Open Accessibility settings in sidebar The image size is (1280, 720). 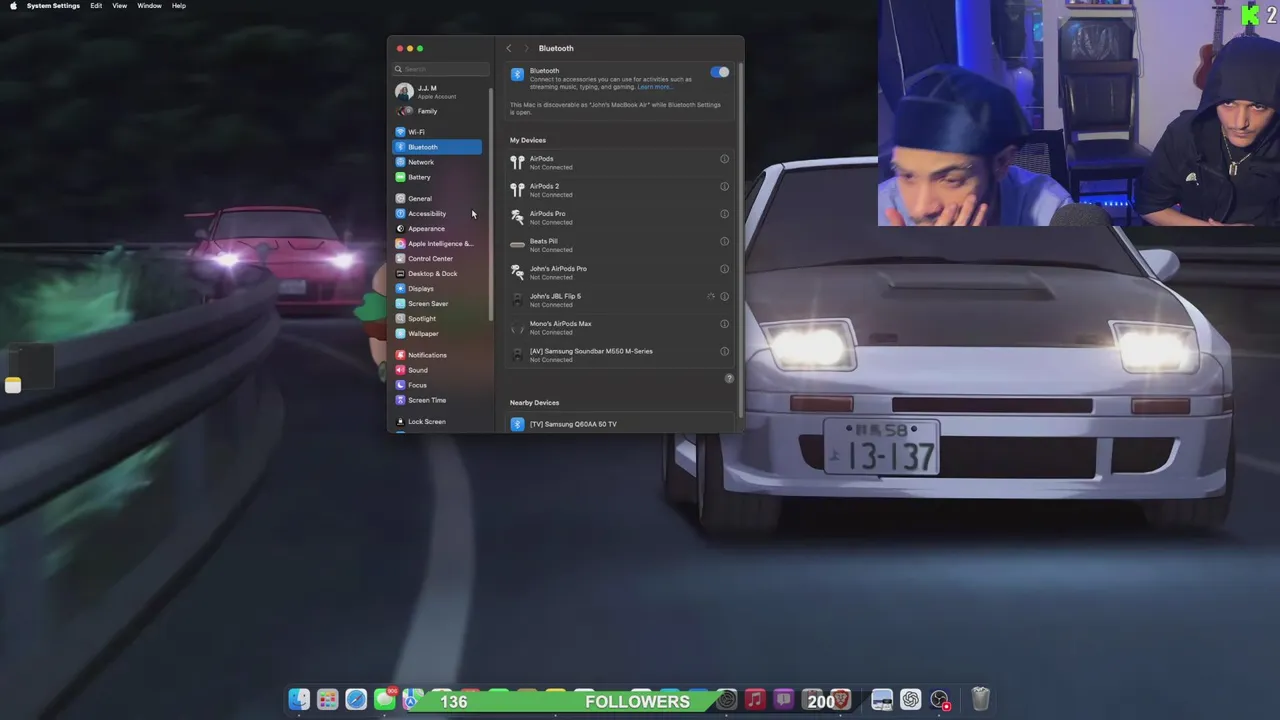(x=437, y=213)
